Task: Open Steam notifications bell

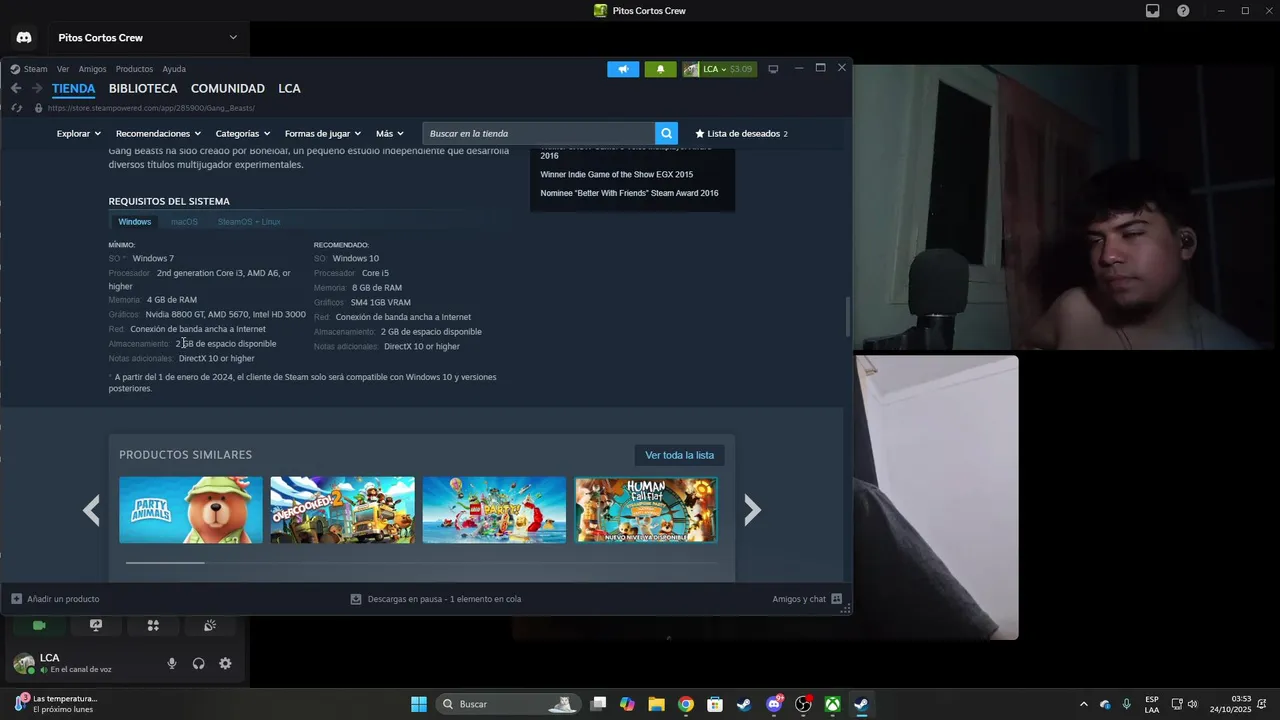Action: [x=660, y=69]
